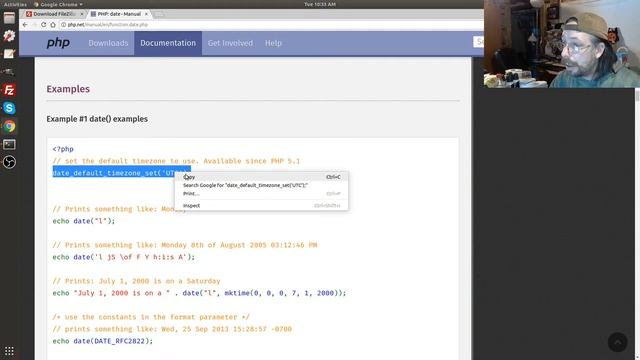The image size is (640, 360).
Task: Open the text editor dock icon
Action: coord(9,54)
